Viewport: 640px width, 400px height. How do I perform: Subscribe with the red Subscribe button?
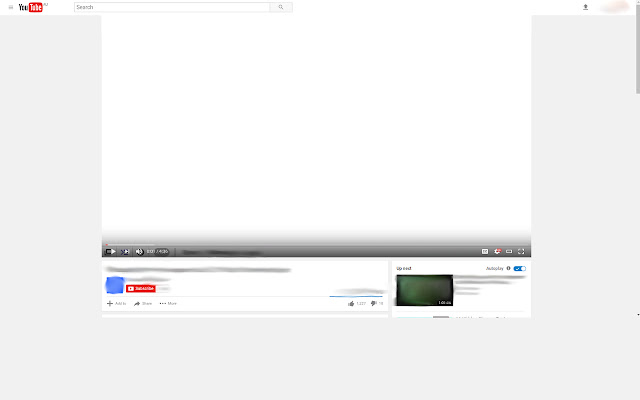point(141,289)
